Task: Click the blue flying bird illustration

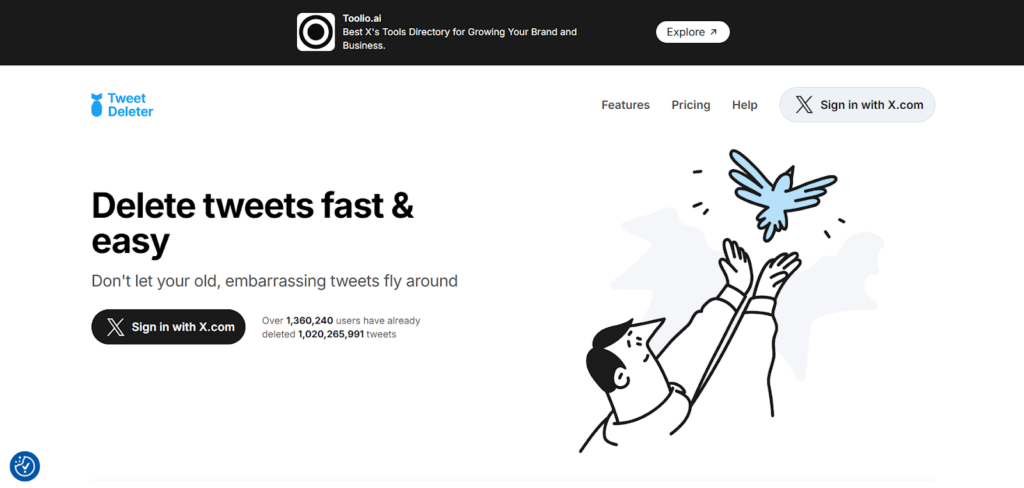Action: [x=782, y=194]
